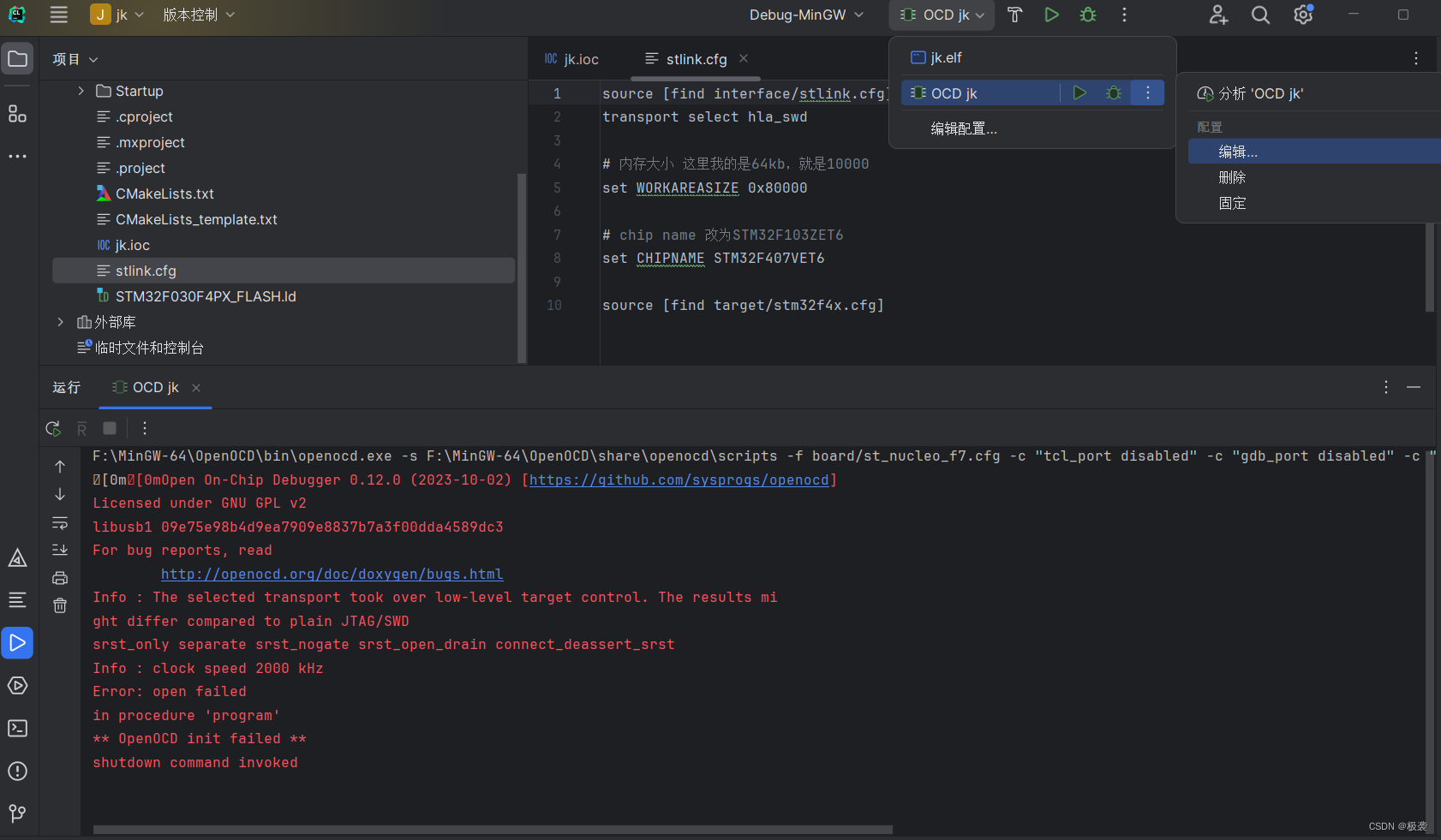Run OCD jk from the top toolbar
Viewport: 1441px width, 840px height.
pos(1051,15)
